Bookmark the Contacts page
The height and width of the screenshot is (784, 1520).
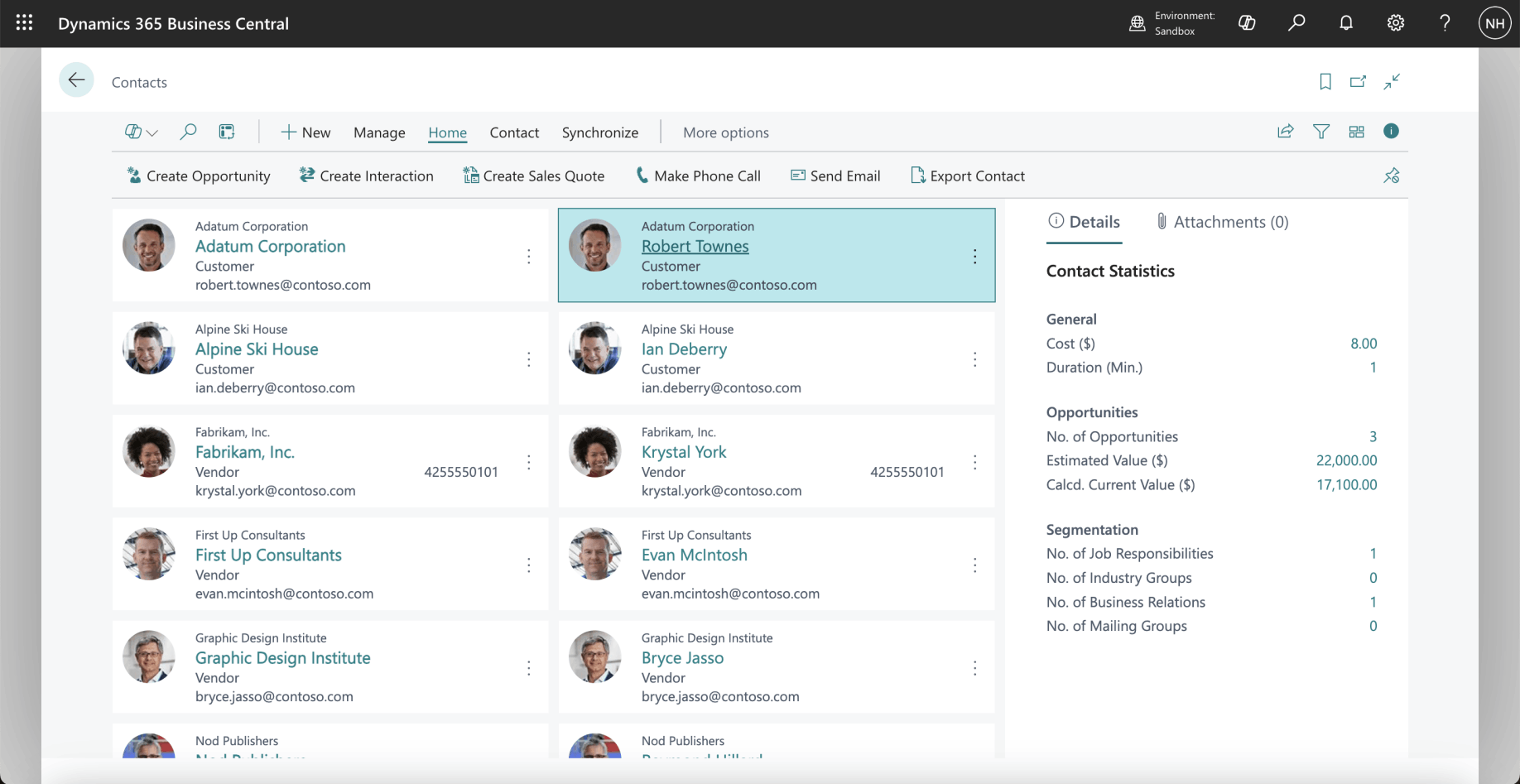tap(1325, 81)
